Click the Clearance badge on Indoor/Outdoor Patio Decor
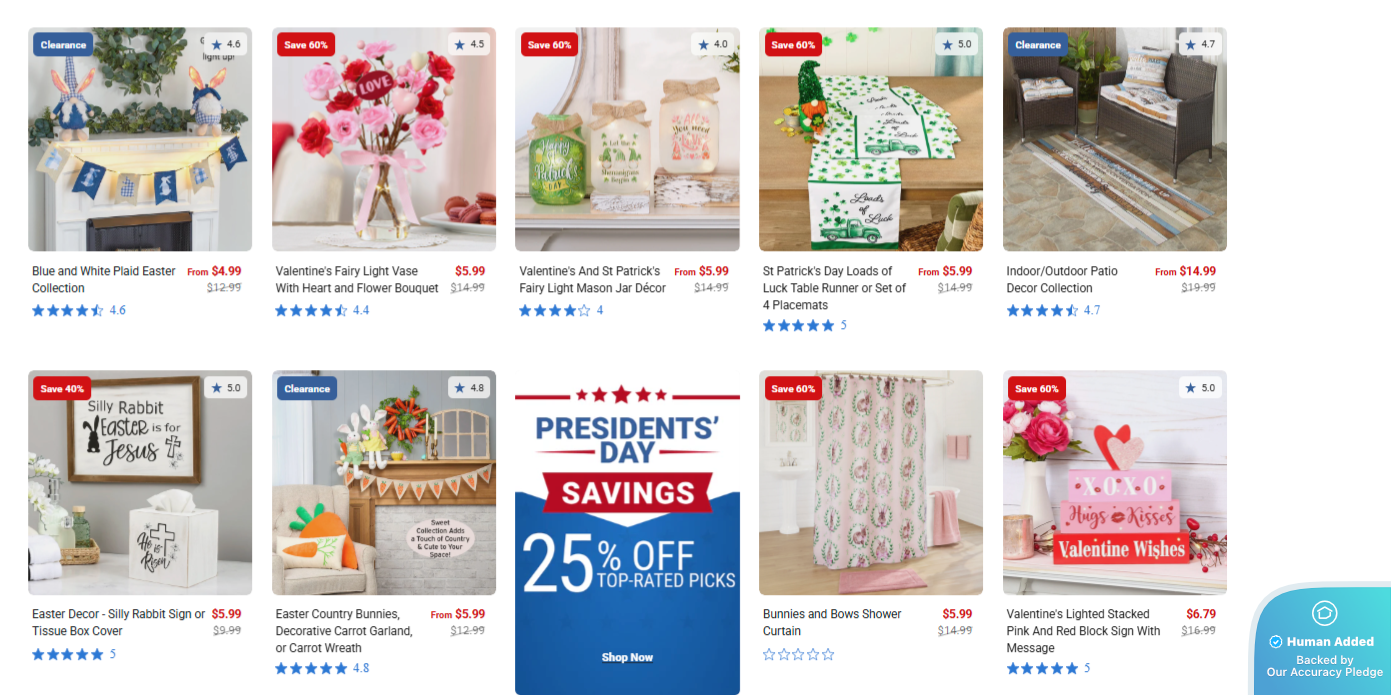The width and height of the screenshot is (1391, 695). click(1038, 44)
